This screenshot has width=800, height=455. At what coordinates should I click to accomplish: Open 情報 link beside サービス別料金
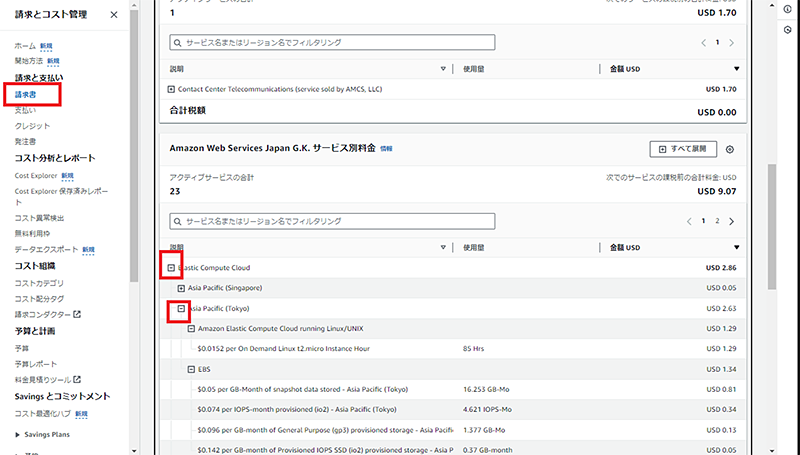pyautogui.click(x=386, y=149)
